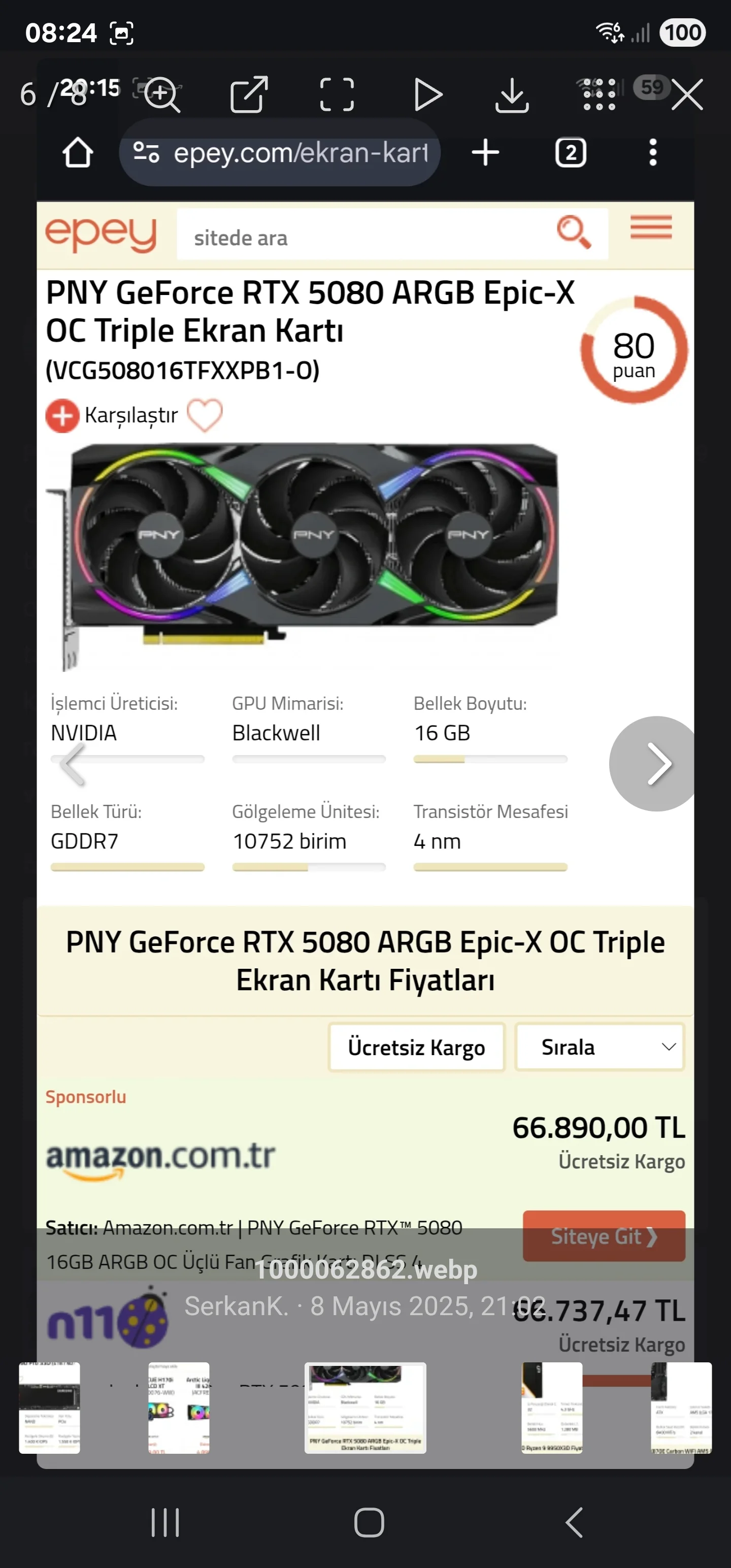Go to previous image with left arrow
Viewport: 731px width, 1568px height.
coord(73,764)
